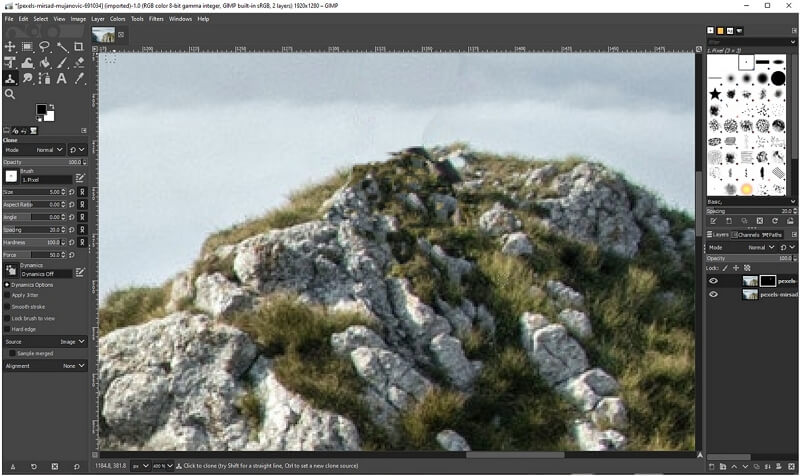Enable Lock brush to view checkbox
Screen dimensions: 800x476
point(7,318)
